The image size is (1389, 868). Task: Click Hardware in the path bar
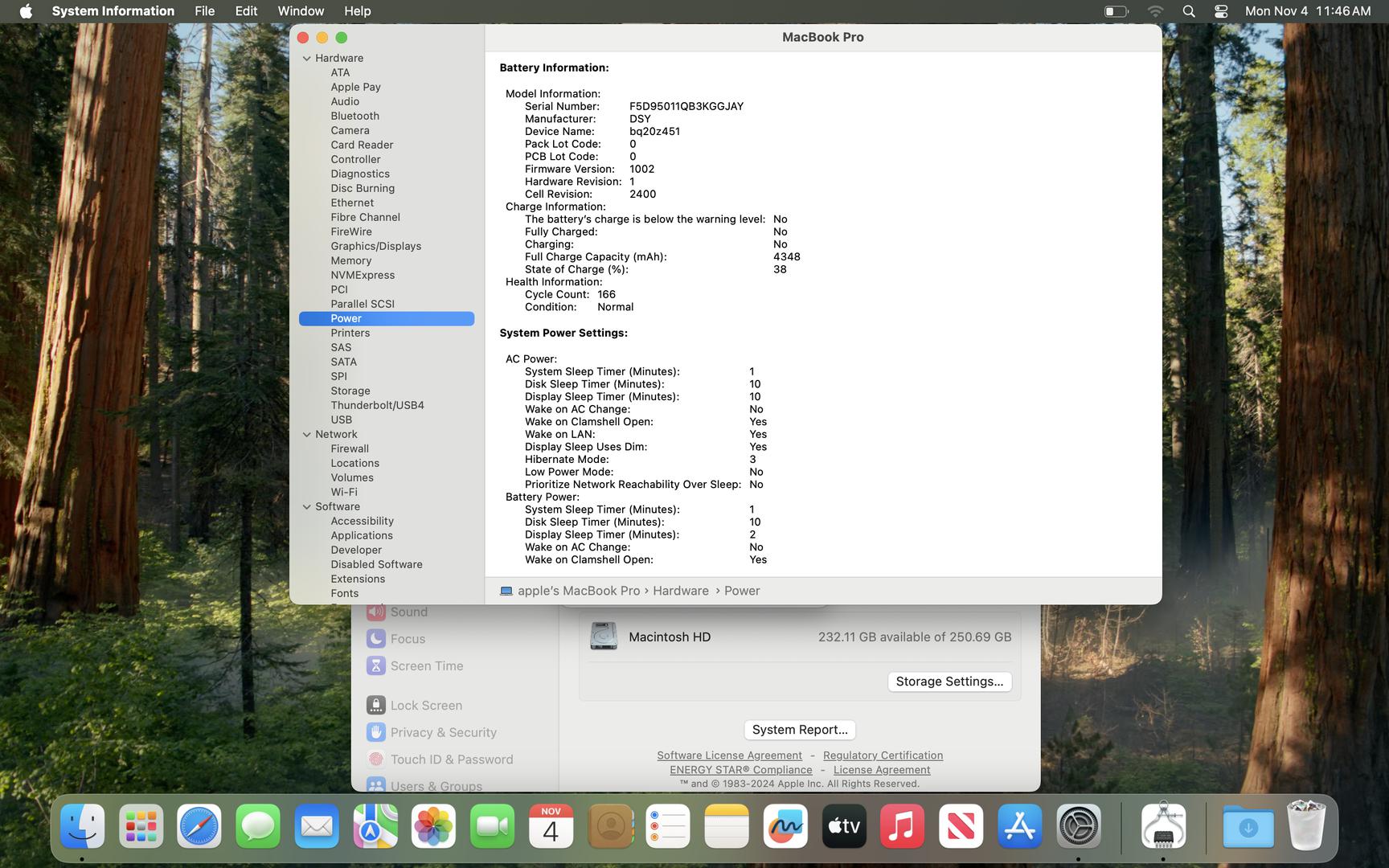click(681, 591)
